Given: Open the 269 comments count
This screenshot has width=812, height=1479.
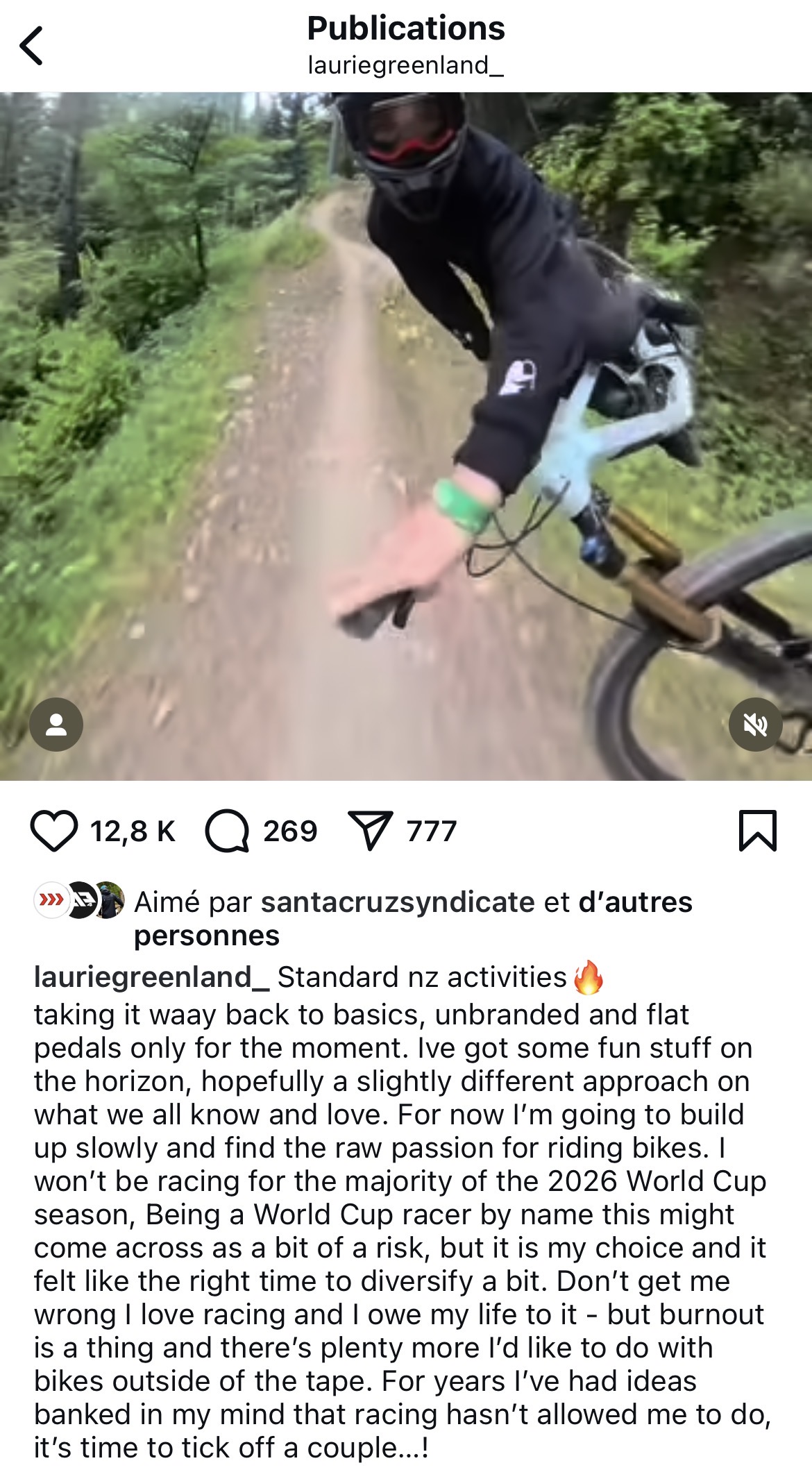Looking at the screenshot, I should (290, 831).
